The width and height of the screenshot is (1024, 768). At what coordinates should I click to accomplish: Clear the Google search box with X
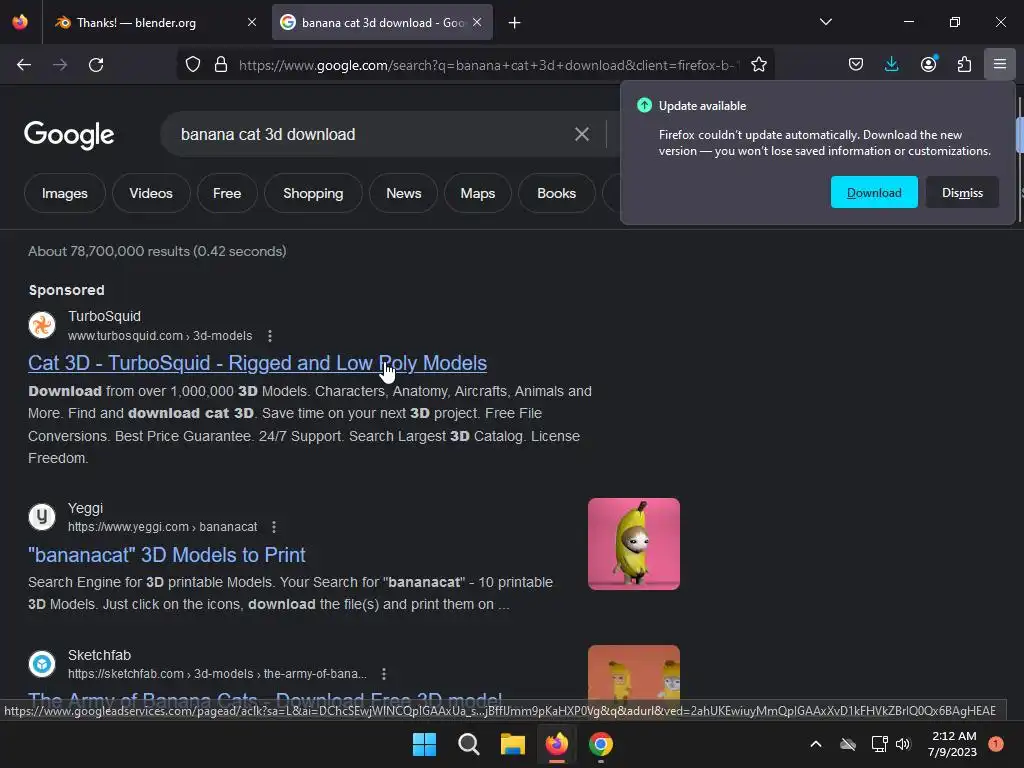[x=581, y=135]
